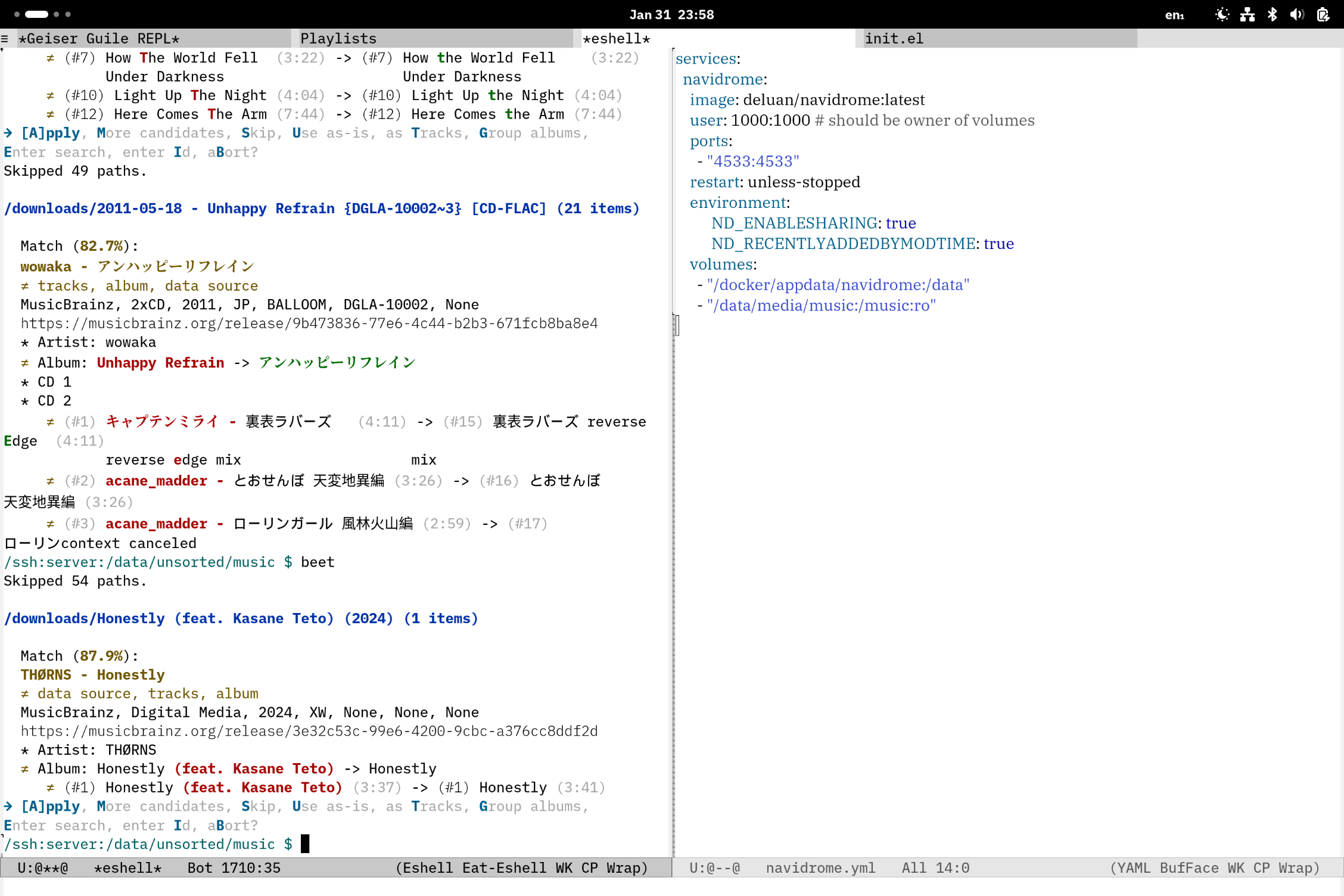Switch to the init.el tab
1344x896 pixels.
coord(894,39)
